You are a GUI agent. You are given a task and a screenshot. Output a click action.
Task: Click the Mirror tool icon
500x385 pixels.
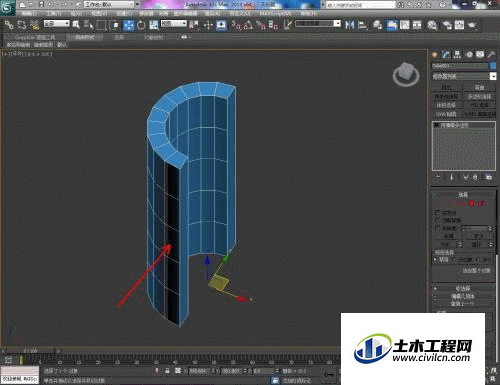point(350,25)
